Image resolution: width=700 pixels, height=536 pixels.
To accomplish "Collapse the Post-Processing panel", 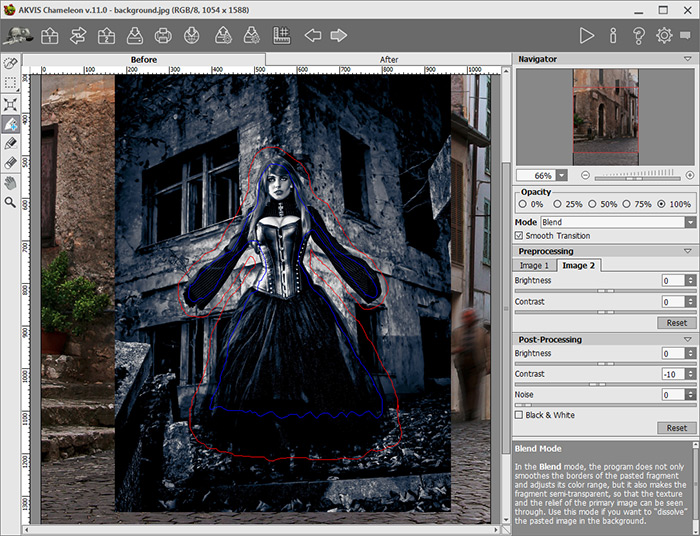I will click(688, 340).
